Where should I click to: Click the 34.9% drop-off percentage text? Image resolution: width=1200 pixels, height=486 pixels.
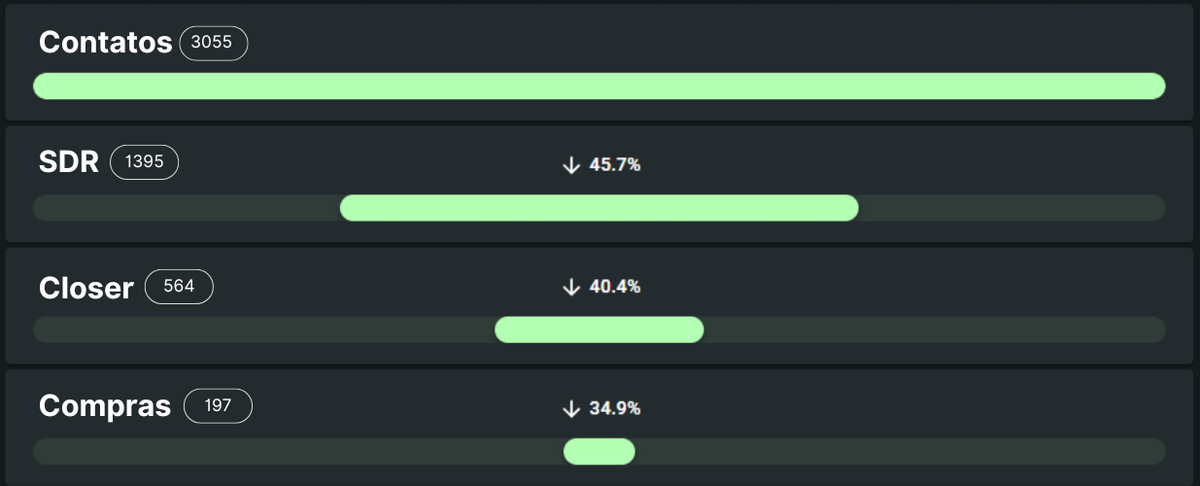tap(615, 409)
